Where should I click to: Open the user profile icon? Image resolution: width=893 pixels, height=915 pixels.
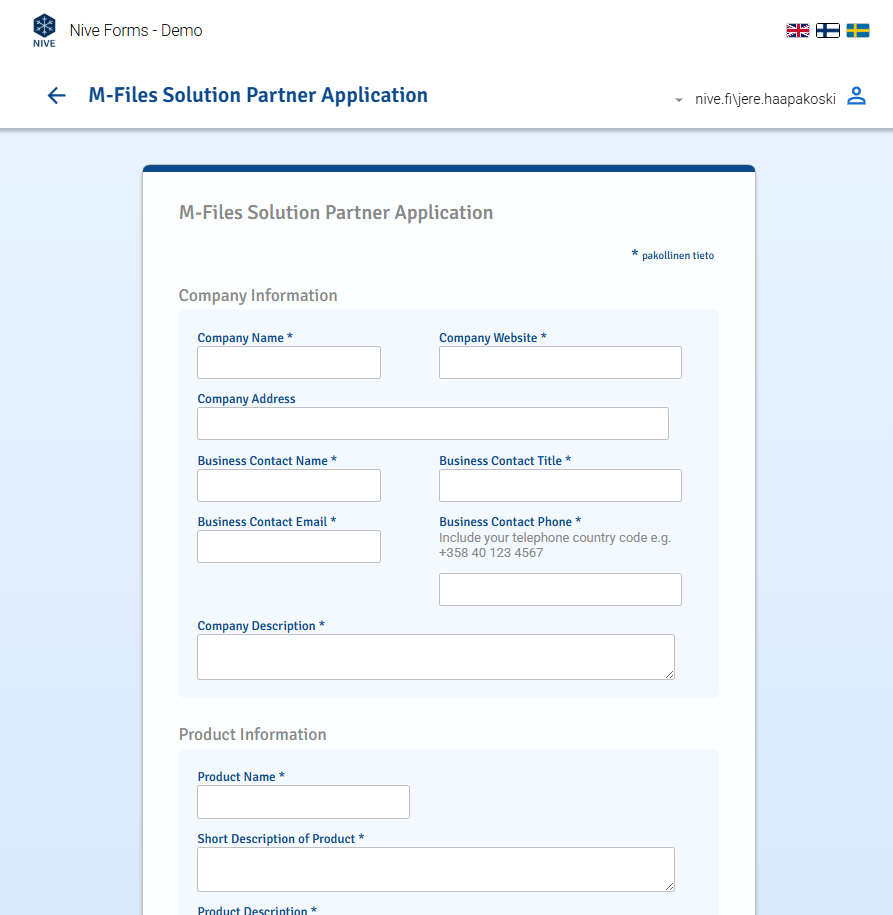856,96
